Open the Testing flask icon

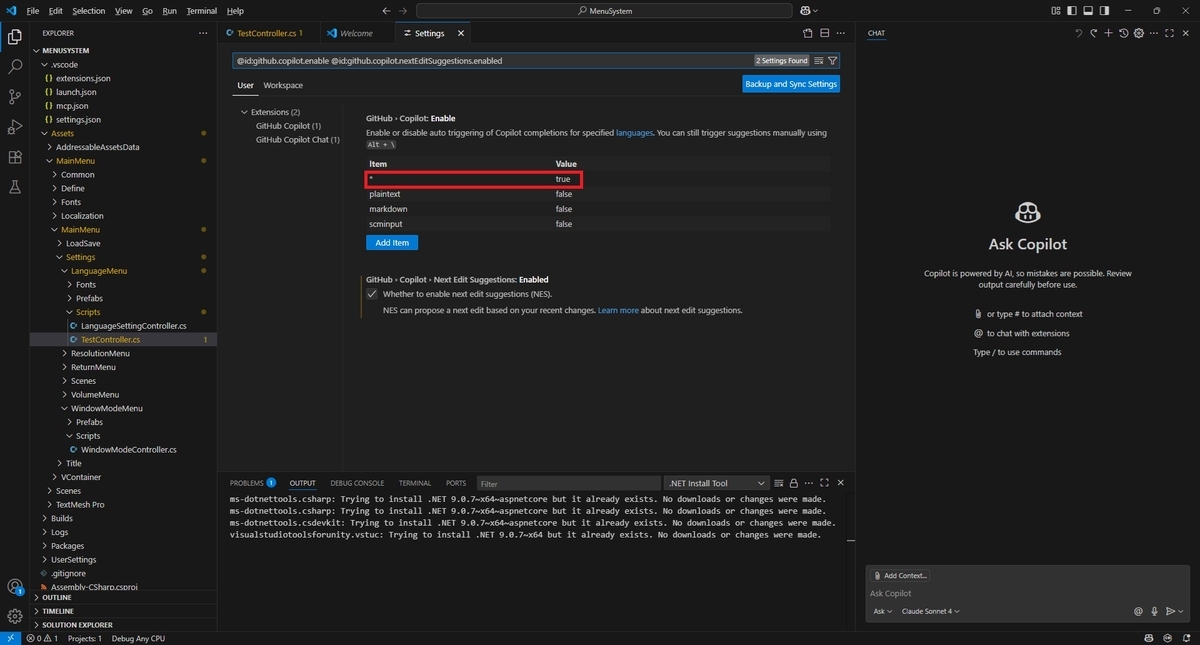15,187
